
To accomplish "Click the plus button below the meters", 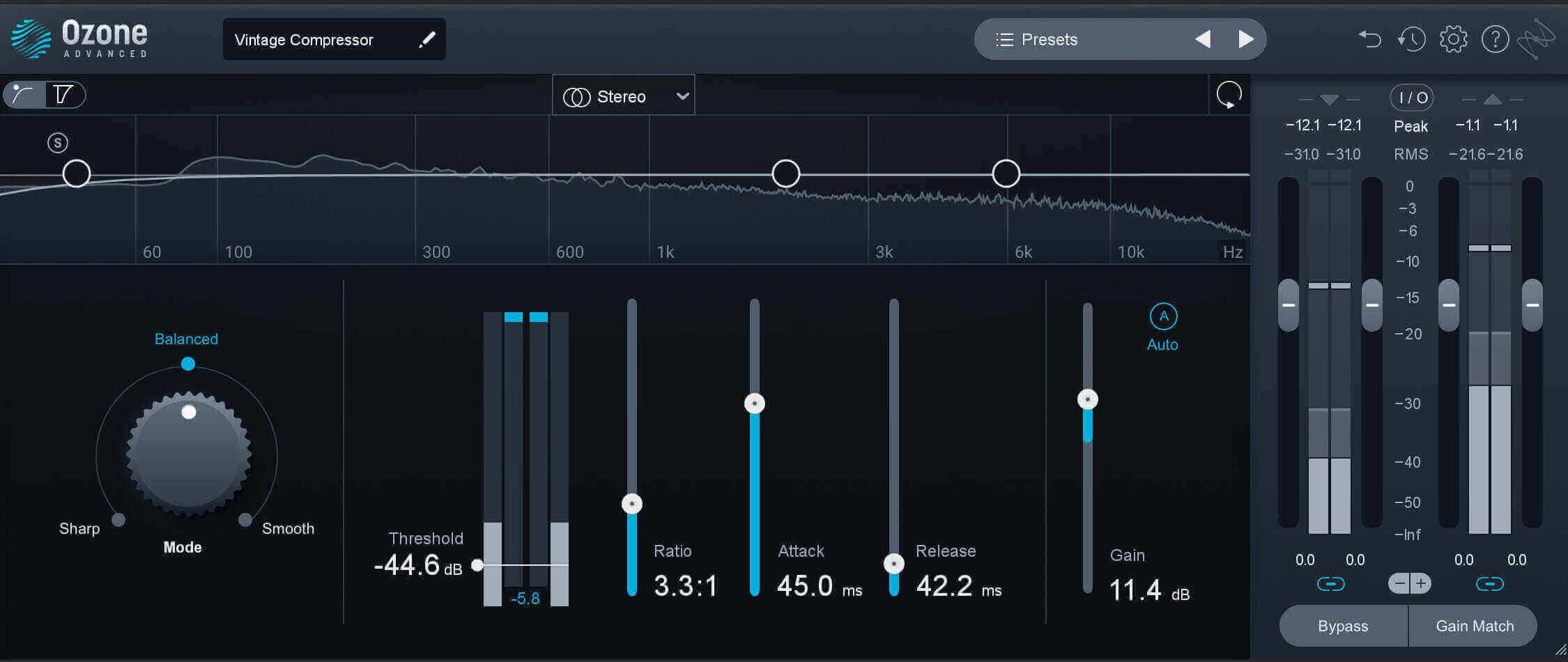I will click(x=1420, y=583).
